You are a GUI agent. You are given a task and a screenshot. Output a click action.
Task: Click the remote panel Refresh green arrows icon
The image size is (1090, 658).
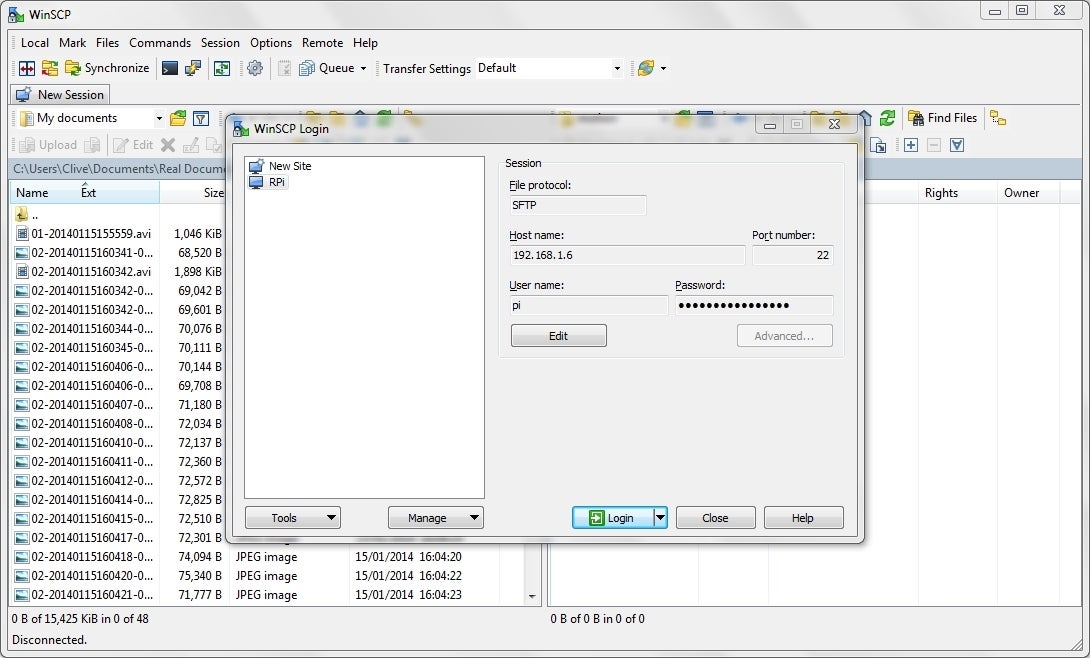coord(887,118)
